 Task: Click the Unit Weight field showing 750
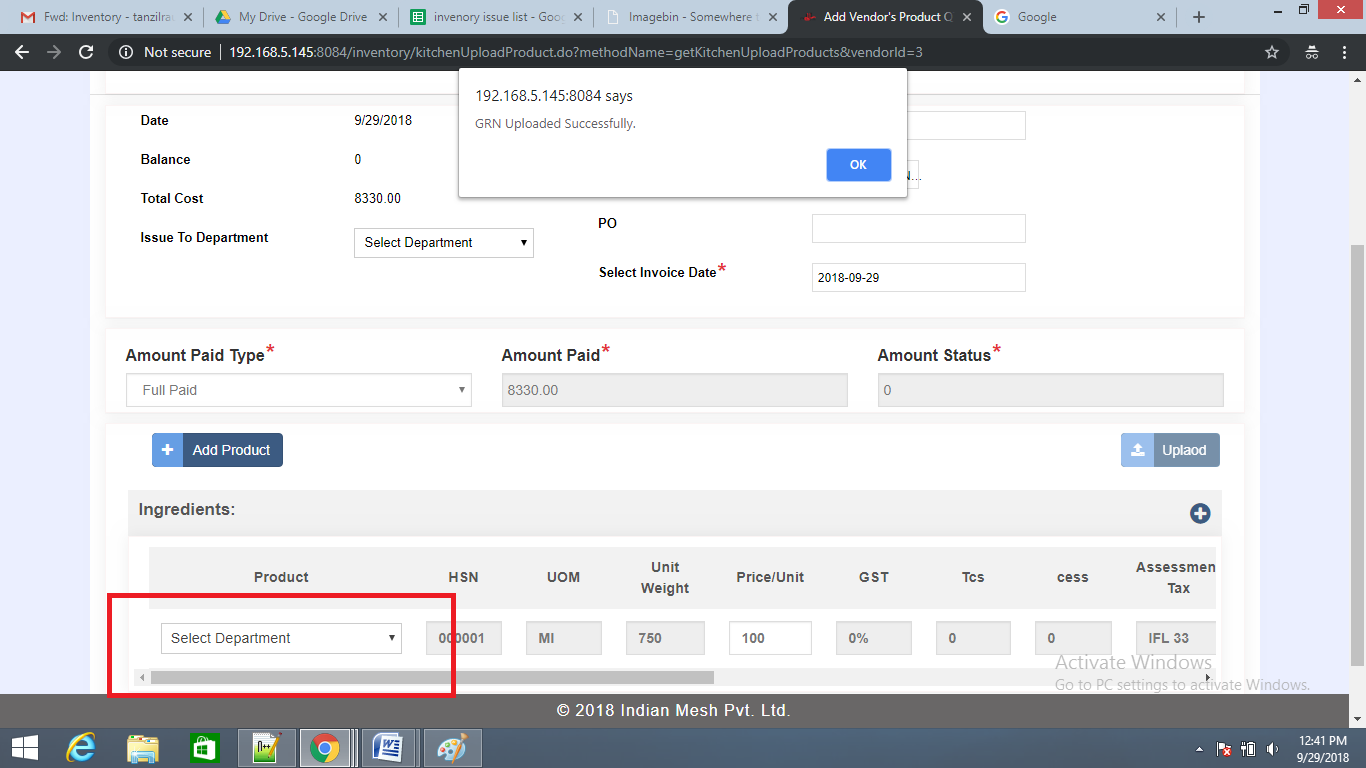coord(665,638)
